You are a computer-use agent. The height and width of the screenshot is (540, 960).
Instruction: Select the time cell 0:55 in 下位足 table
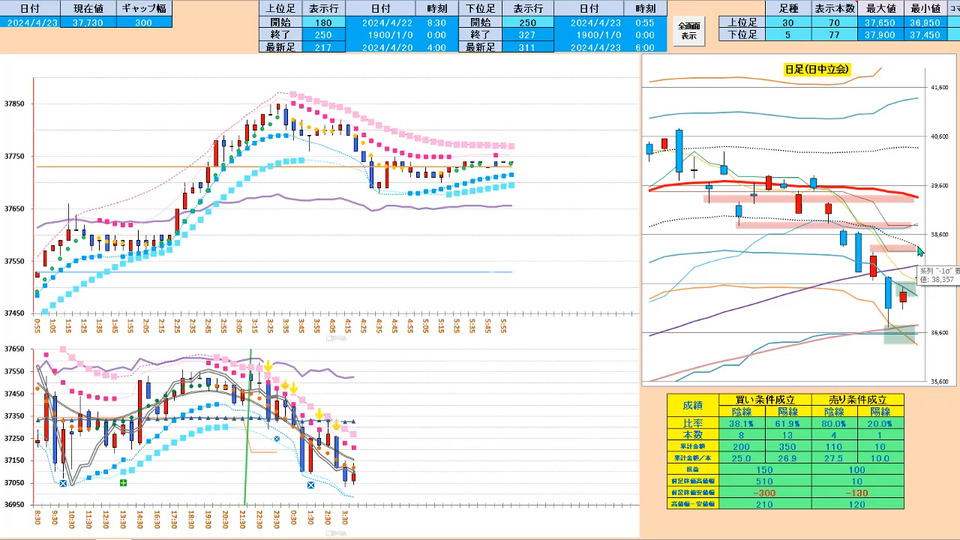[645, 23]
